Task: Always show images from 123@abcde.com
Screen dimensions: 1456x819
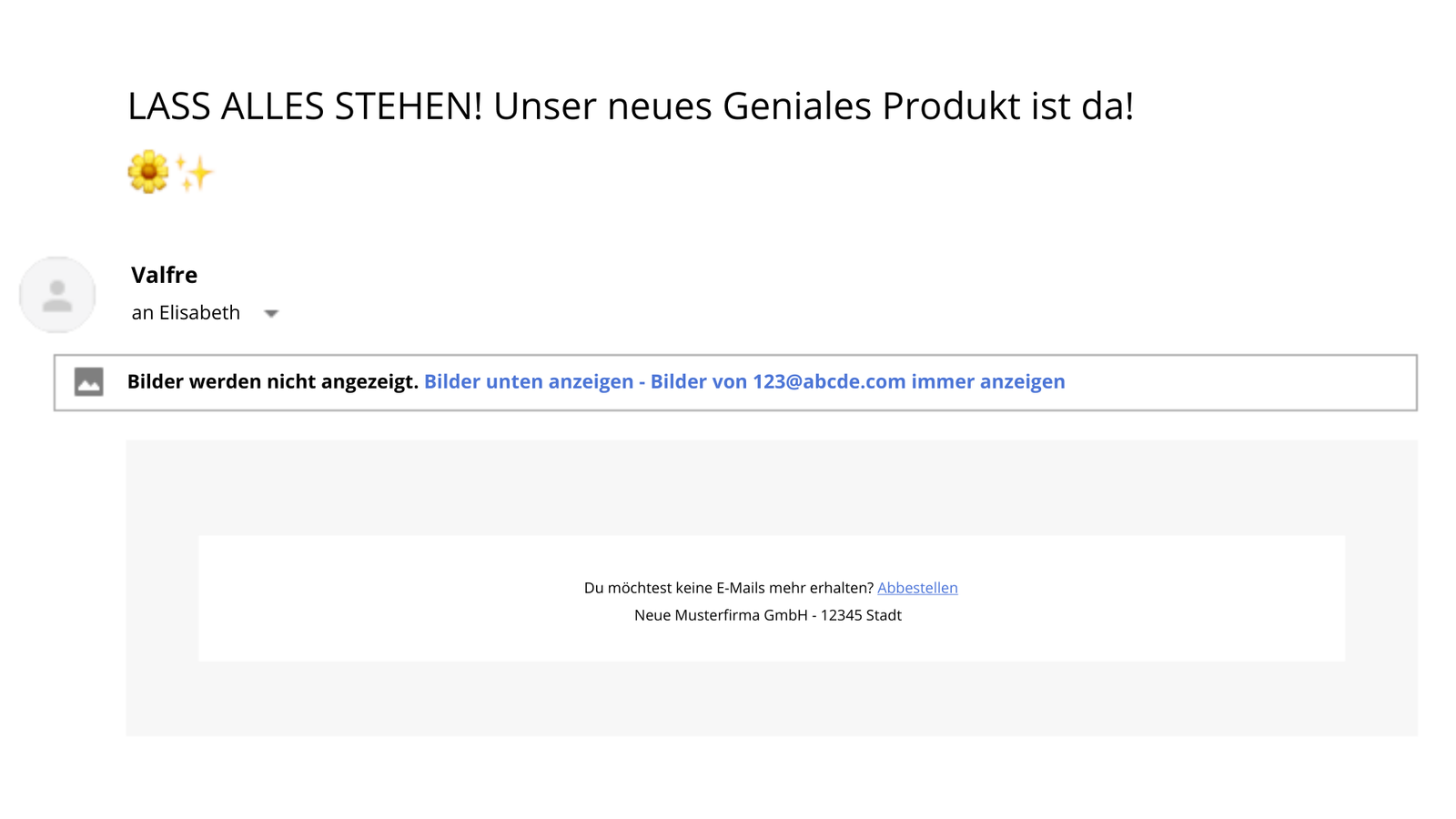Action: point(857,381)
